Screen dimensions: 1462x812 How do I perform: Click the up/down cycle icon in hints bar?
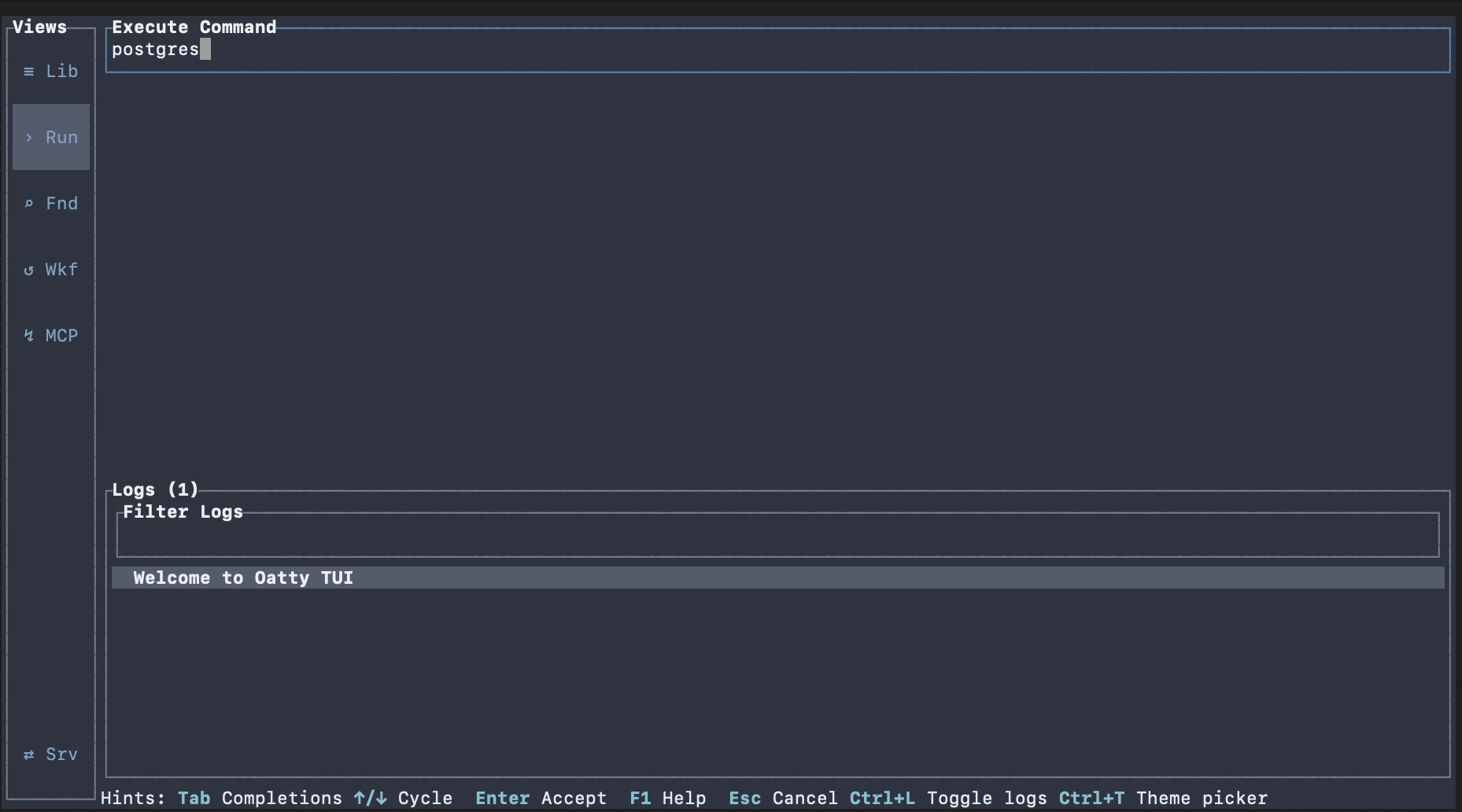pos(370,798)
